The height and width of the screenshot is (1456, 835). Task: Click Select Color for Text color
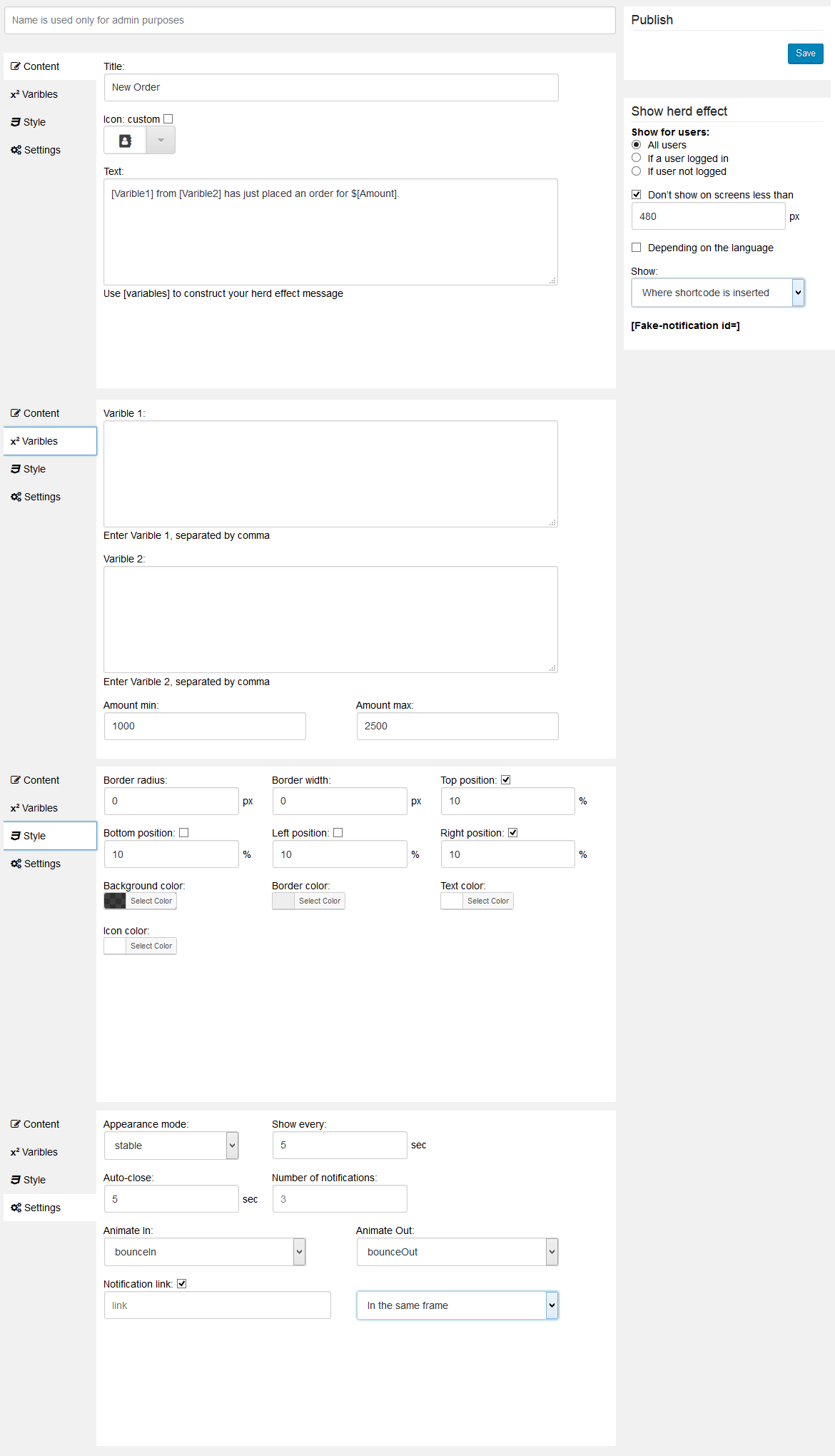pyautogui.click(x=488, y=901)
